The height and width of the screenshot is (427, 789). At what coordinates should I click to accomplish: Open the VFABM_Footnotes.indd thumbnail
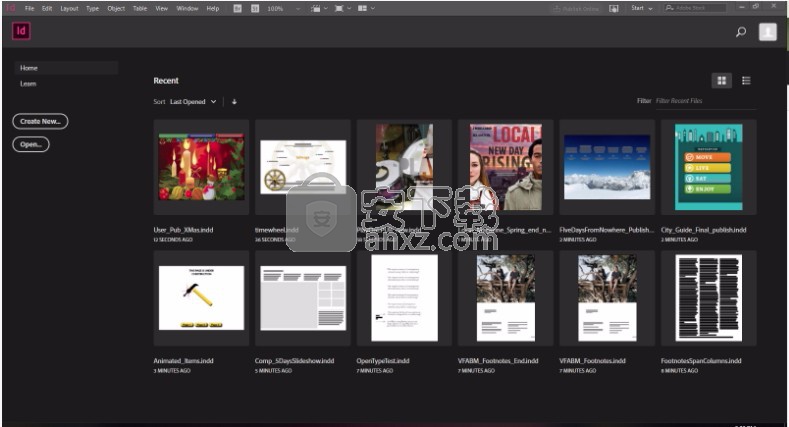[607, 298]
